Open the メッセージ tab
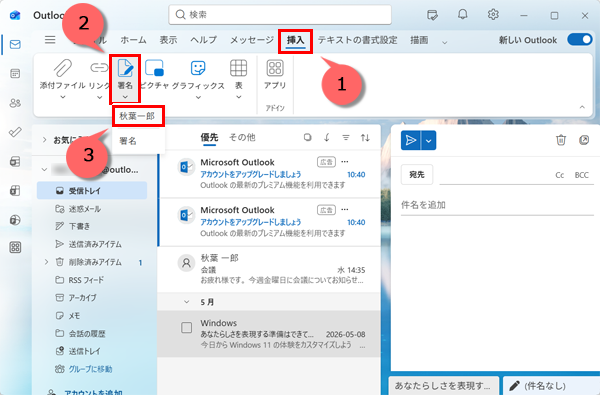 (252, 40)
